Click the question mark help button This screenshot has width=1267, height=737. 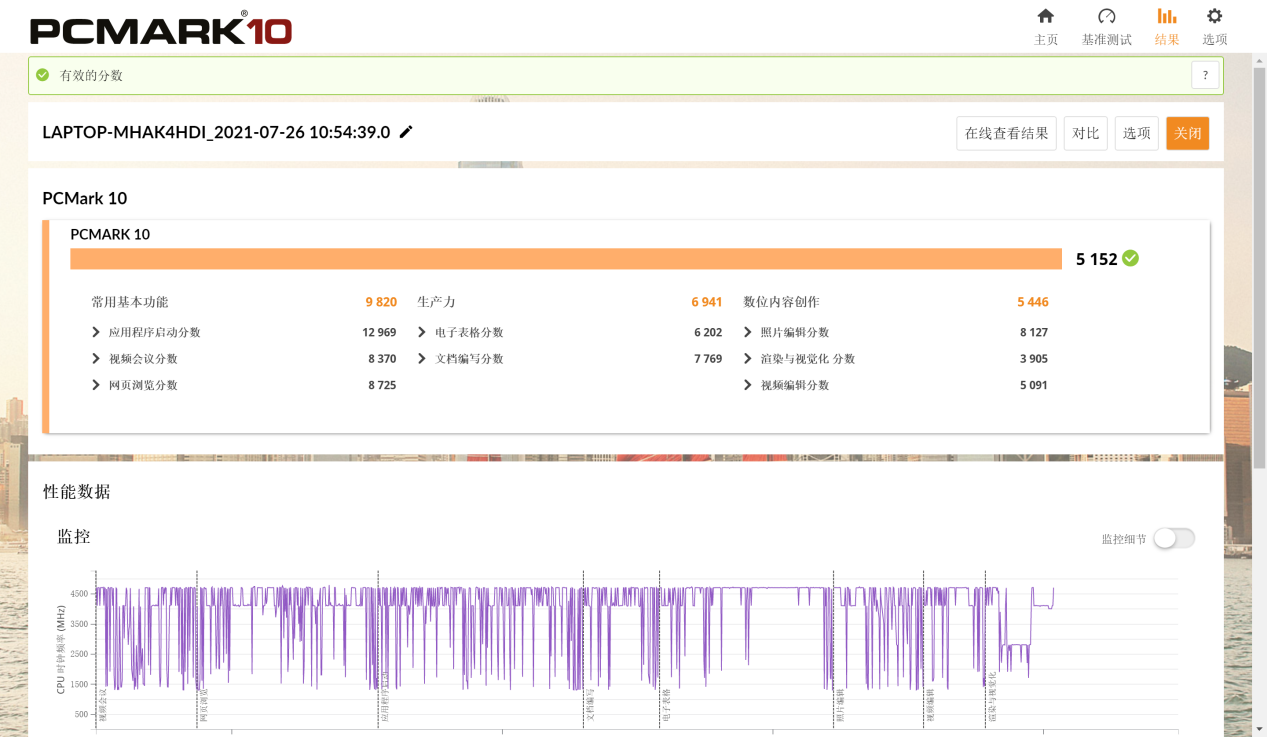click(1205, 75)
